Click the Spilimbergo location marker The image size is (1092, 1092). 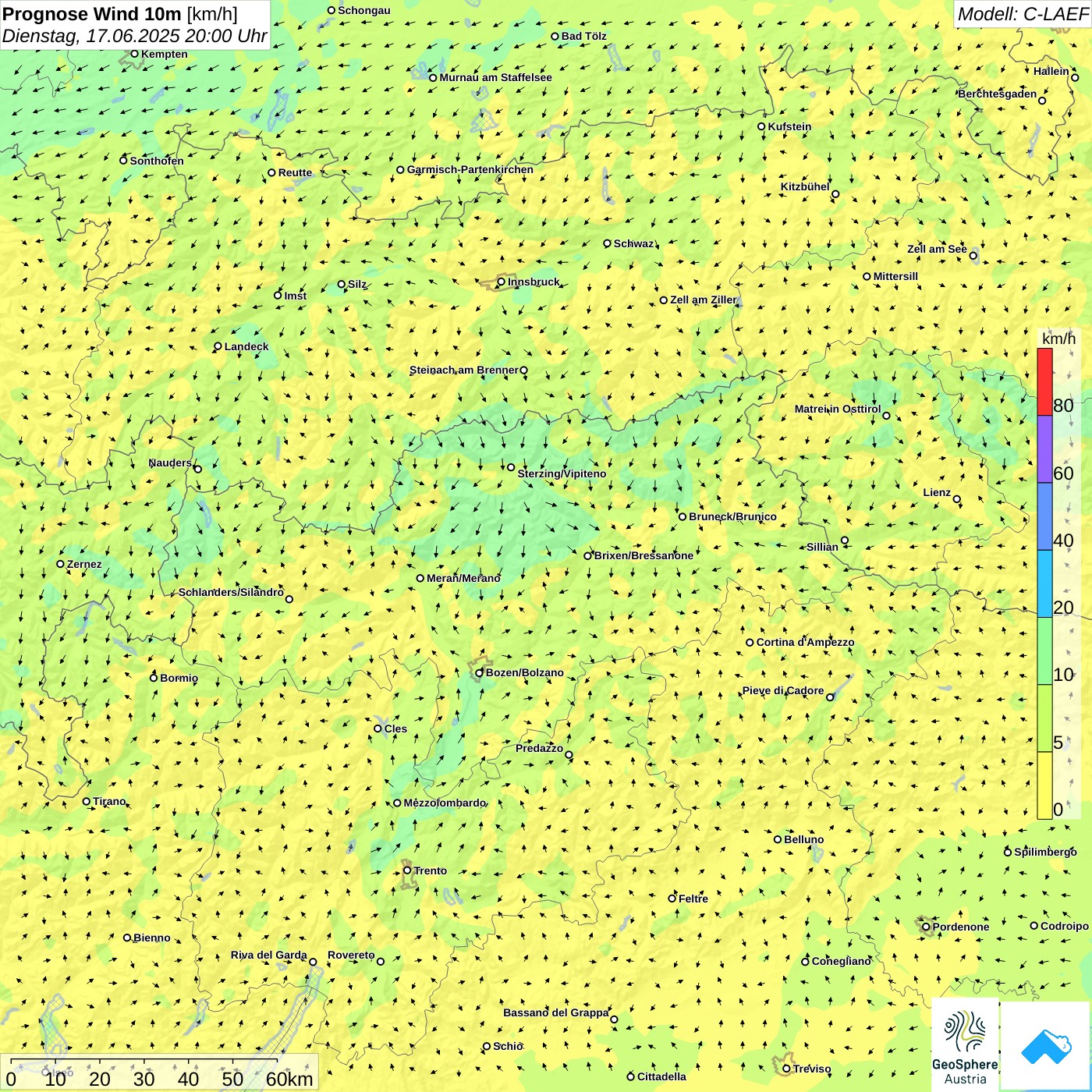coord(1008,852)
